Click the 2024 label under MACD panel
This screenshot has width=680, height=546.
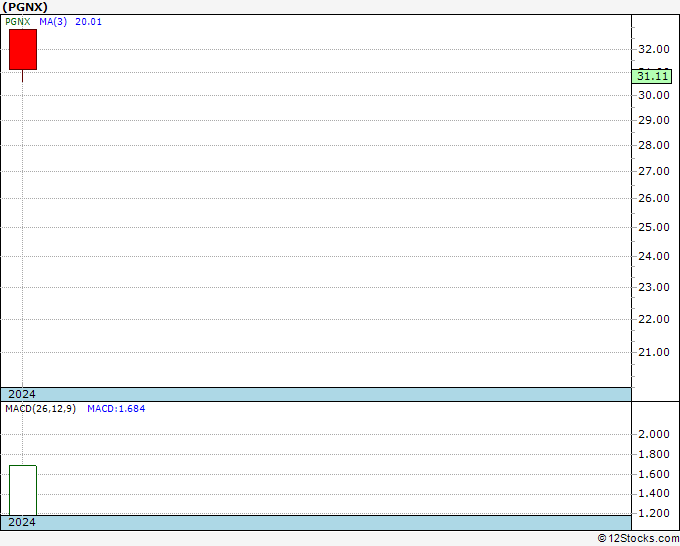click(x=22, y=522)
